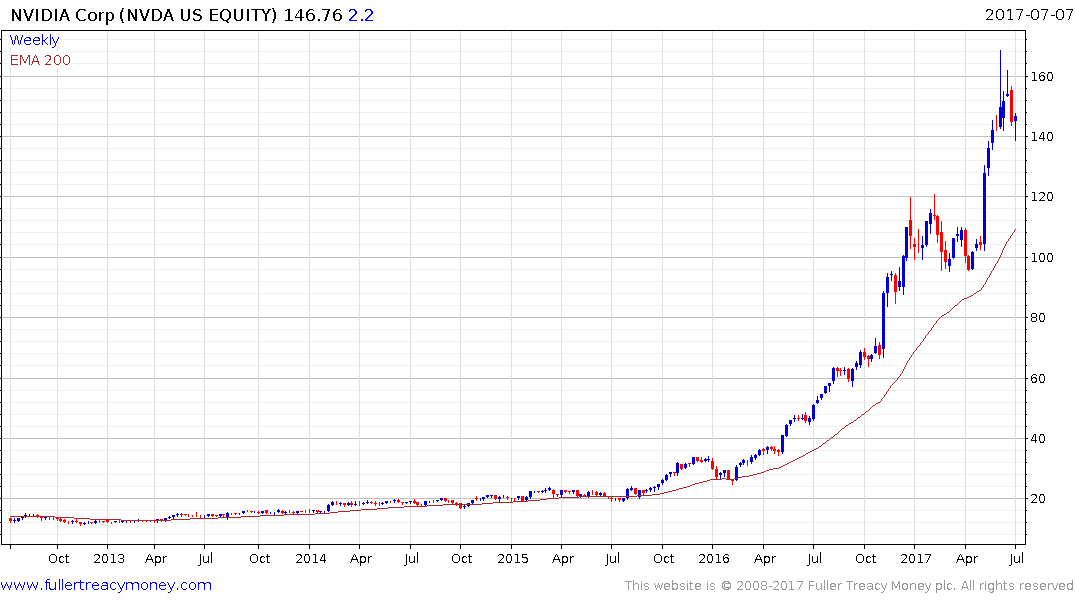Screen dimensions: 1075x600
Task: Click the Oct label just before 2013
Action: [58, 558]
